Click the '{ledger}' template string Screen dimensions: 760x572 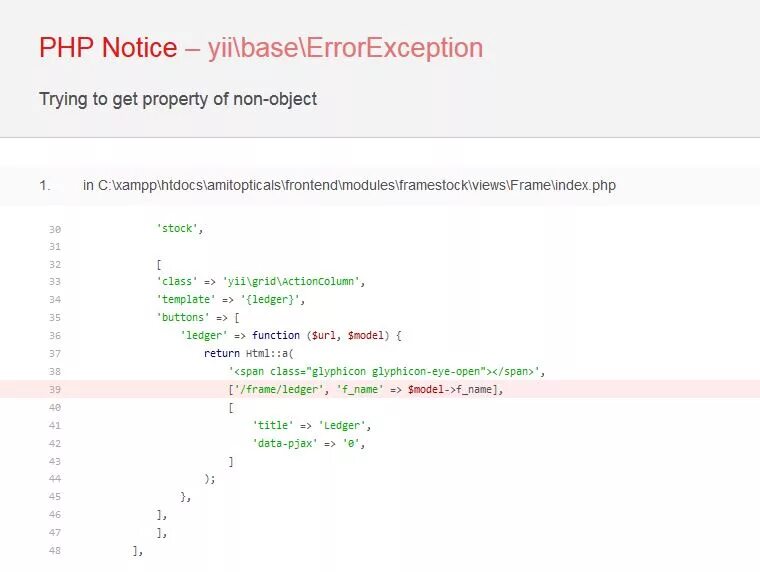269,300
